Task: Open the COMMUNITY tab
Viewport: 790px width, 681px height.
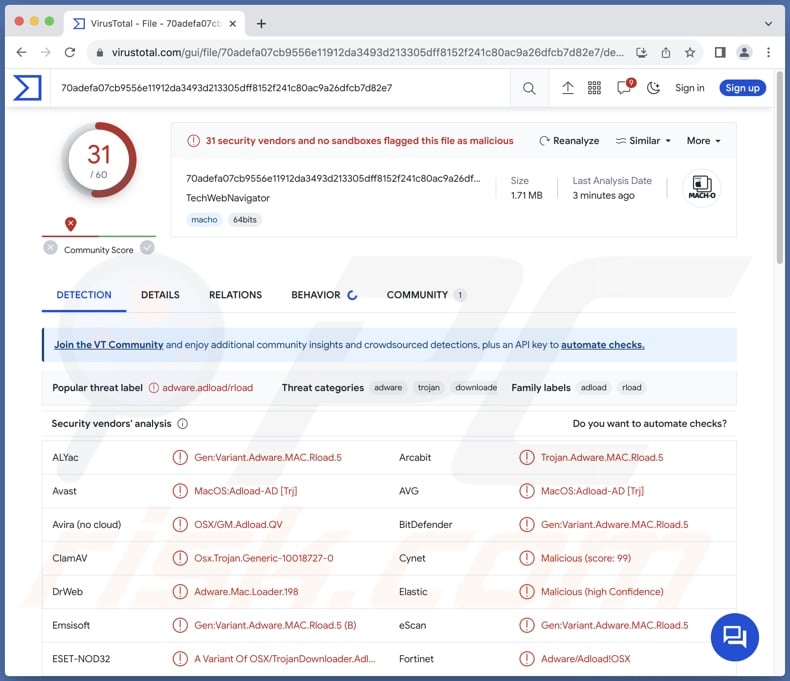Action: point(417,295)
